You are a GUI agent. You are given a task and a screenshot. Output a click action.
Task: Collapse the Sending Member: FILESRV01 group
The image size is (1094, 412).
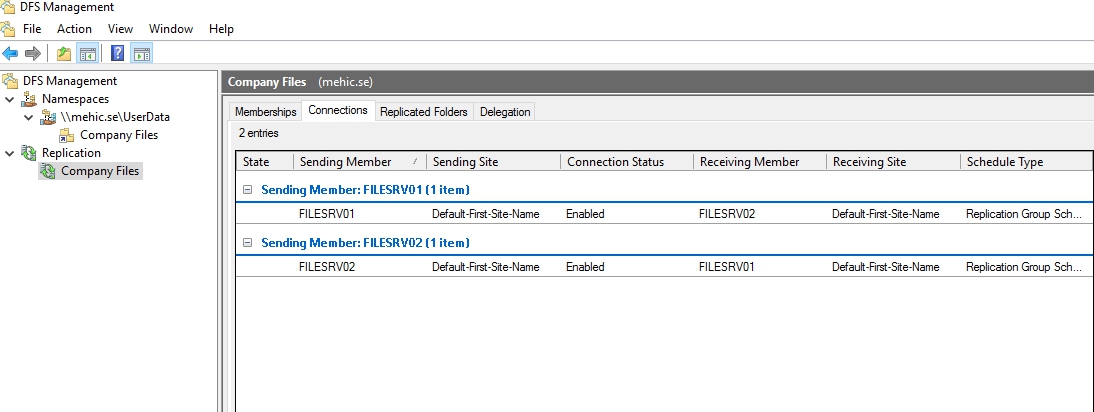pos(247,189)
